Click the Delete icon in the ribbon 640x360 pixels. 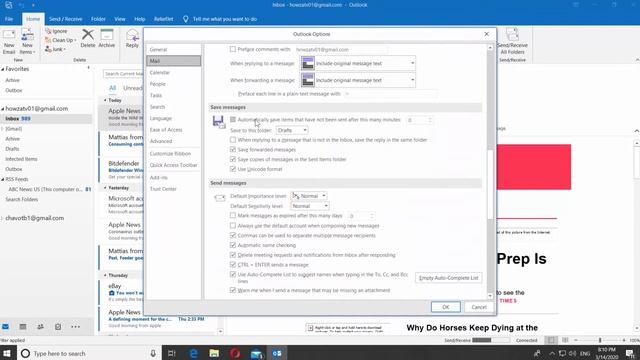point(88,35)
